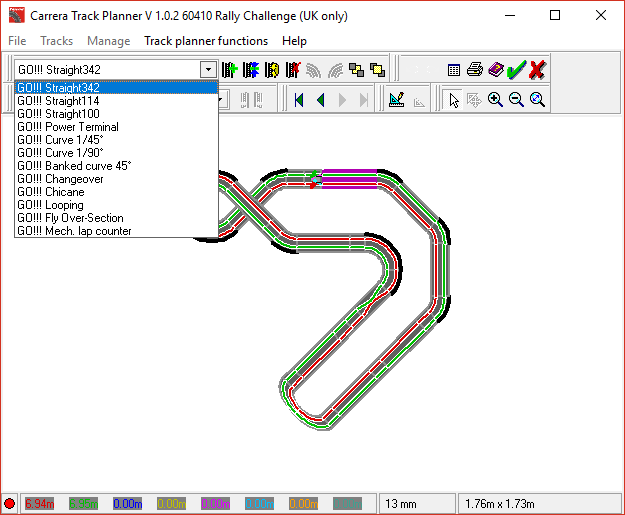
Task: Pick GO!!! Power Terminal from the list
Action: [116, 127]
